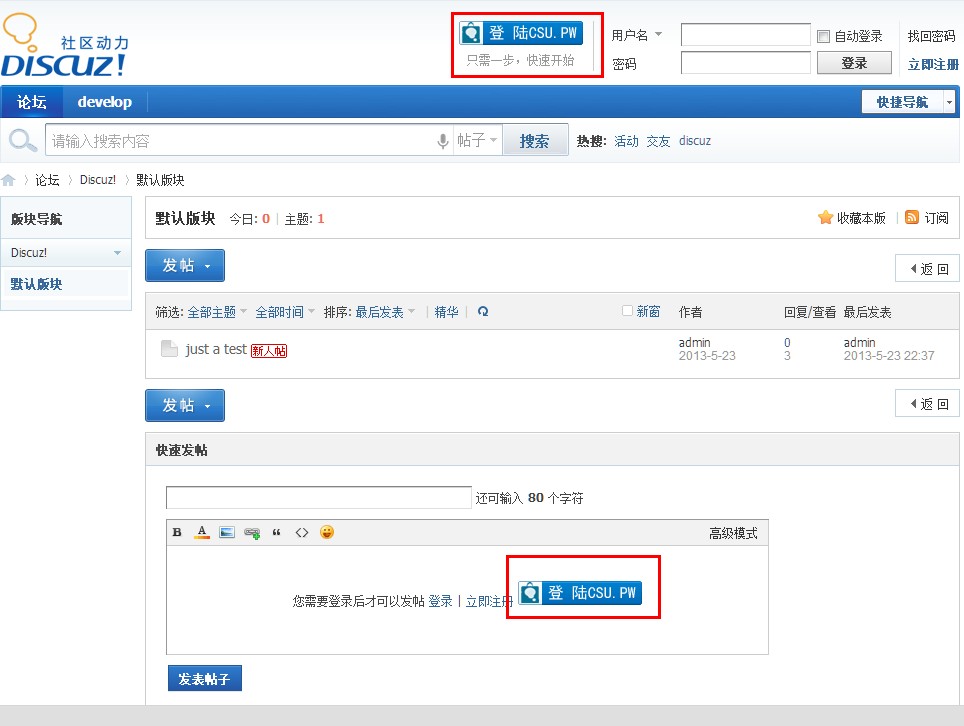The width and height of the screenshot is (964, 726).
Task: Click the username input field
Action: pos(745,35)
